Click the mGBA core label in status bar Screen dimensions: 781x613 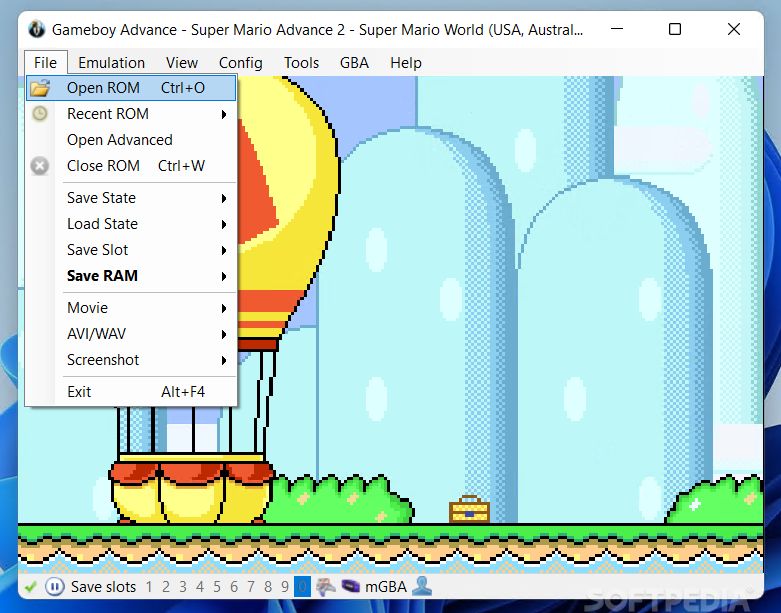click(x=385, y=587)
